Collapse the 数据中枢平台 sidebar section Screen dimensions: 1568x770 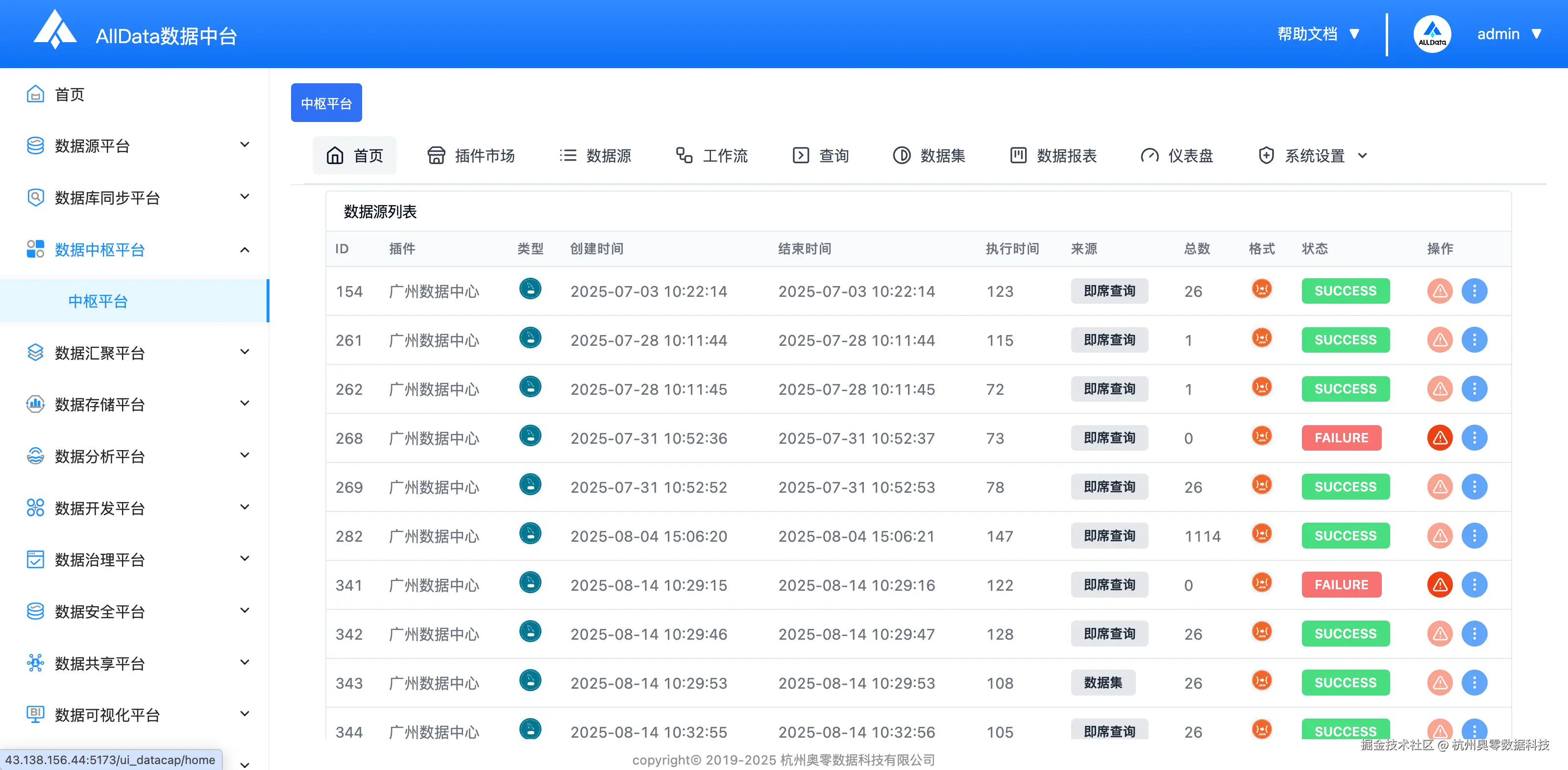[245, 250]
